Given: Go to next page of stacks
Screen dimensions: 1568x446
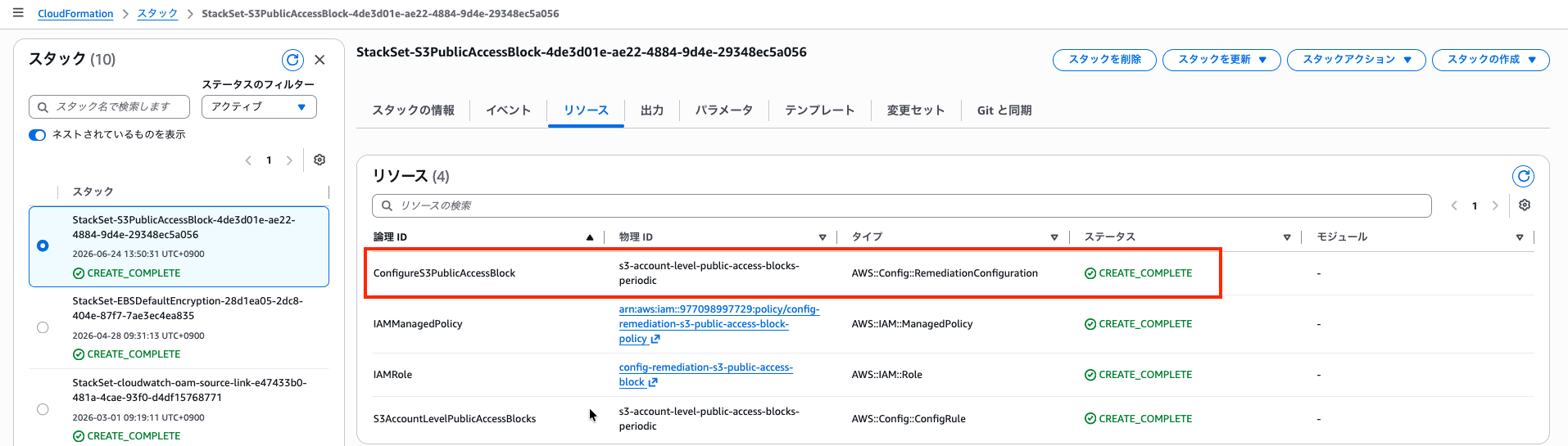Looking at the screenshot, I should coord(289,160).
